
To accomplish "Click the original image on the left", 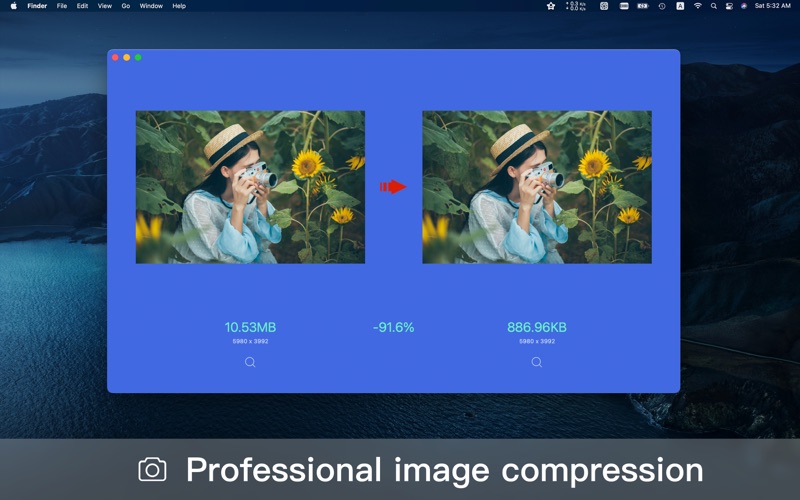I will tap(250, 187).
